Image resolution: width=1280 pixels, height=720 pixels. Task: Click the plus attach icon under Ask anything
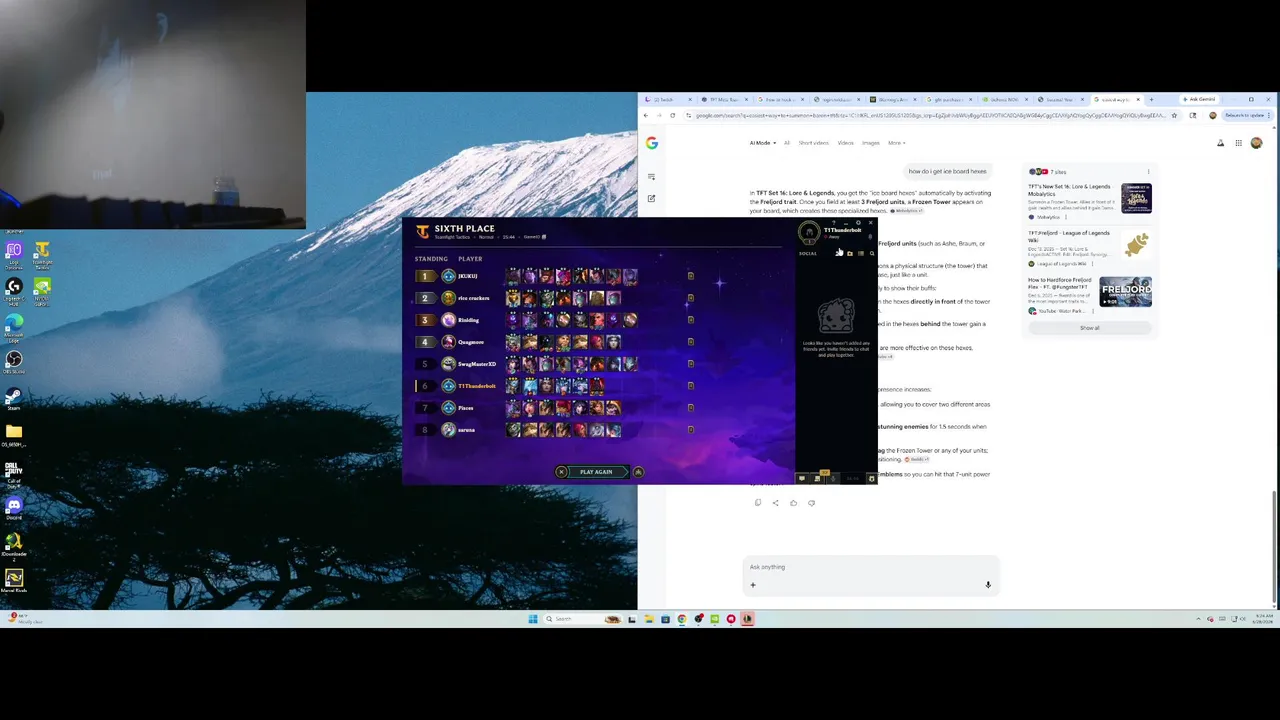coord(753,585)
